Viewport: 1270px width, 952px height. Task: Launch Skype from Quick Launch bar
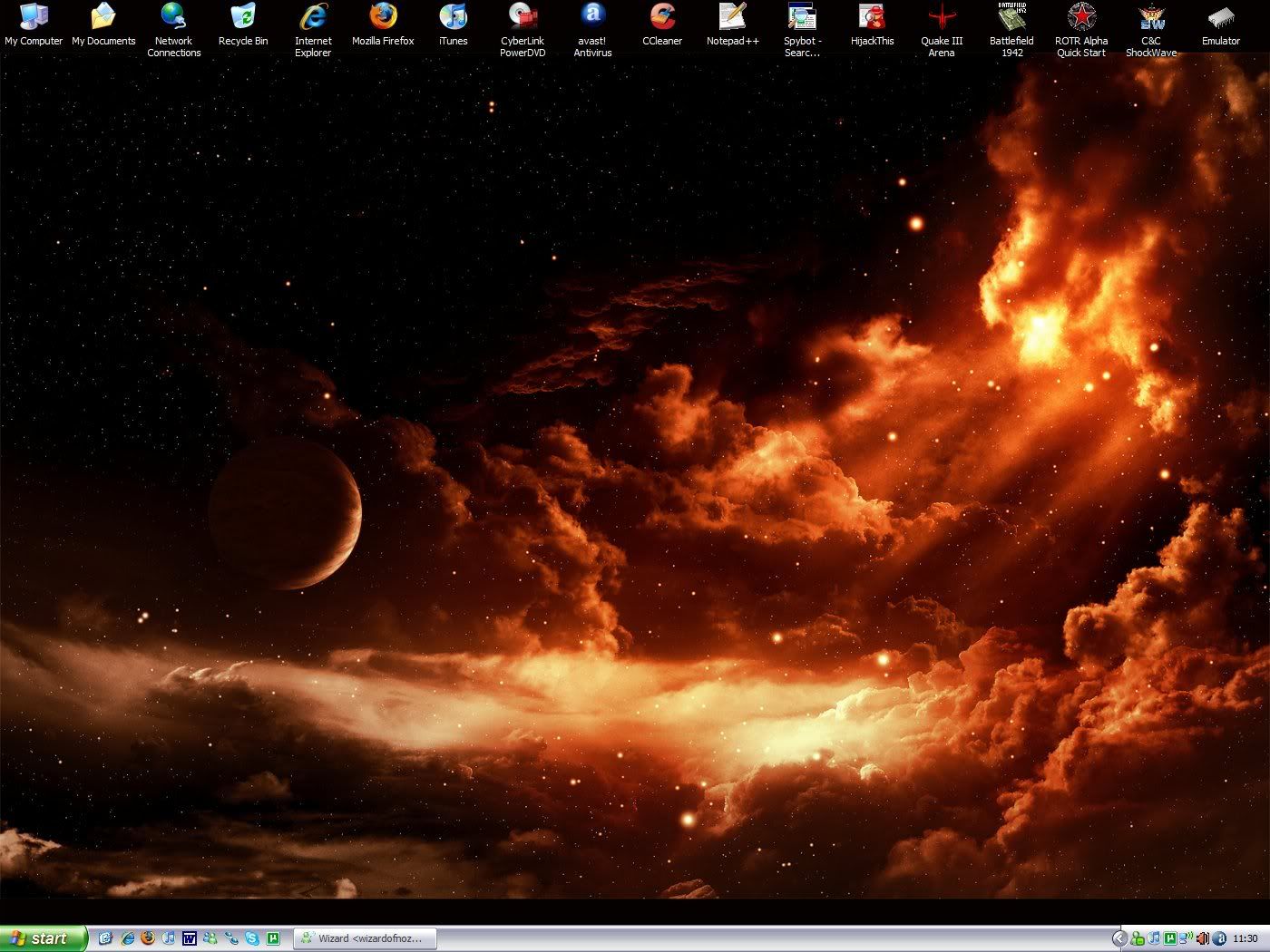[252, 938]
